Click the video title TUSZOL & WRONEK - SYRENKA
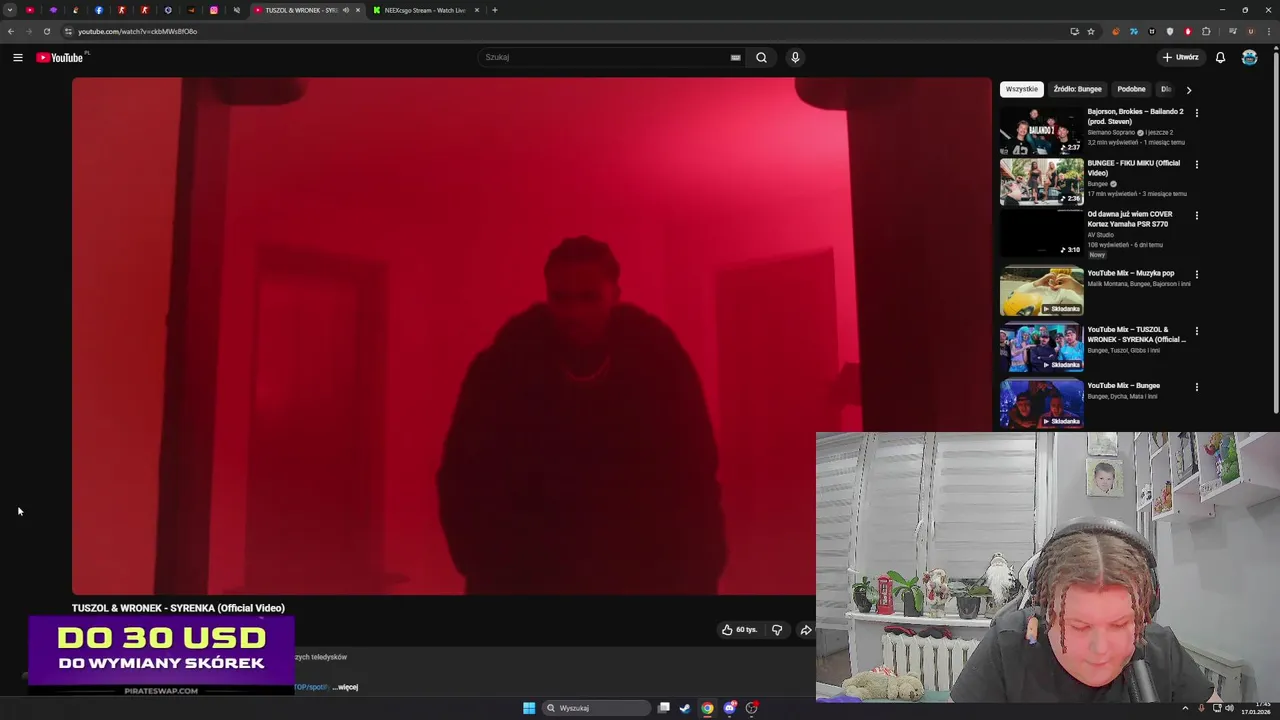The image size is (1280, 720). 178,608
